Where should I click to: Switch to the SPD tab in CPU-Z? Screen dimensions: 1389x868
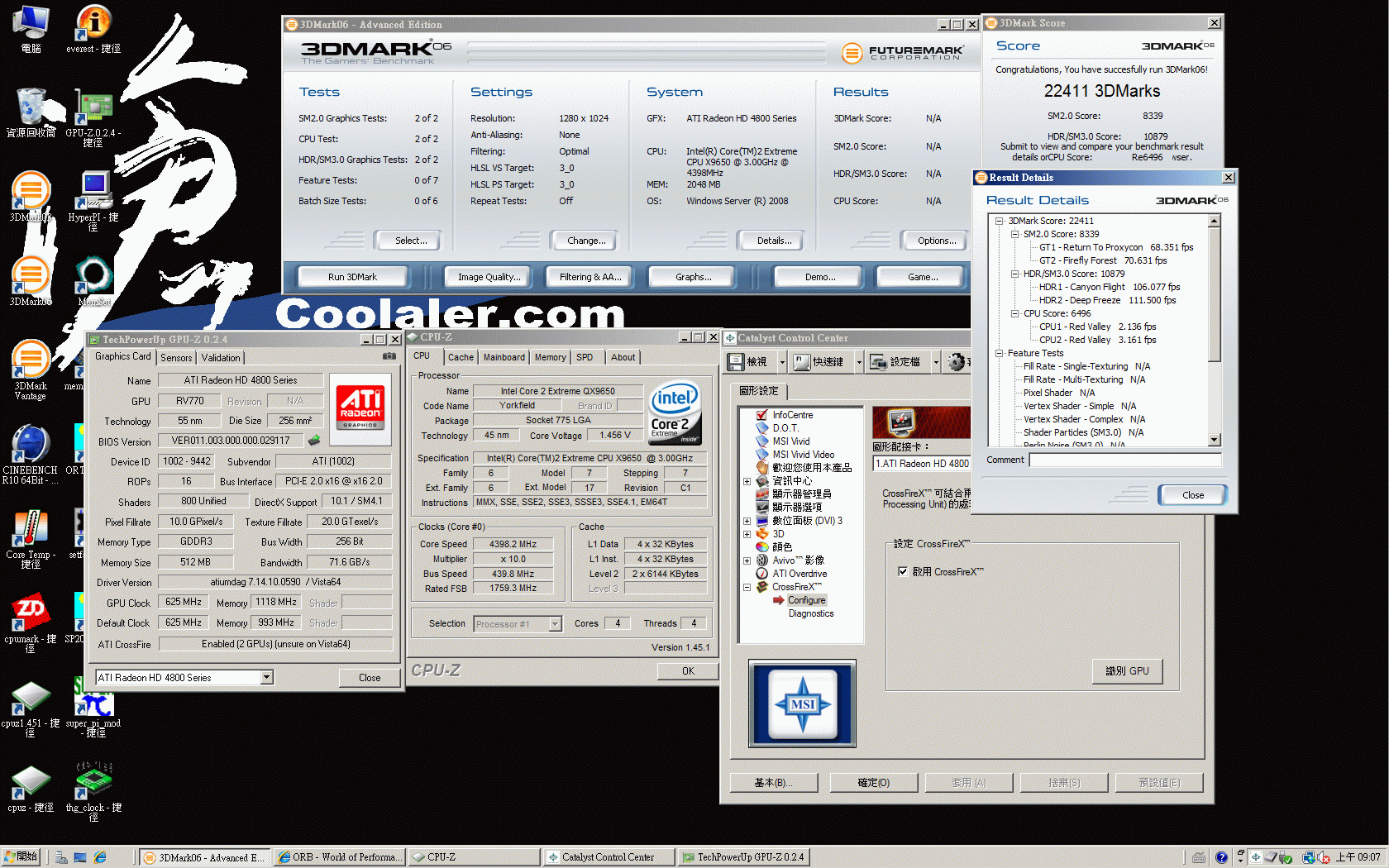pos(585,358)
